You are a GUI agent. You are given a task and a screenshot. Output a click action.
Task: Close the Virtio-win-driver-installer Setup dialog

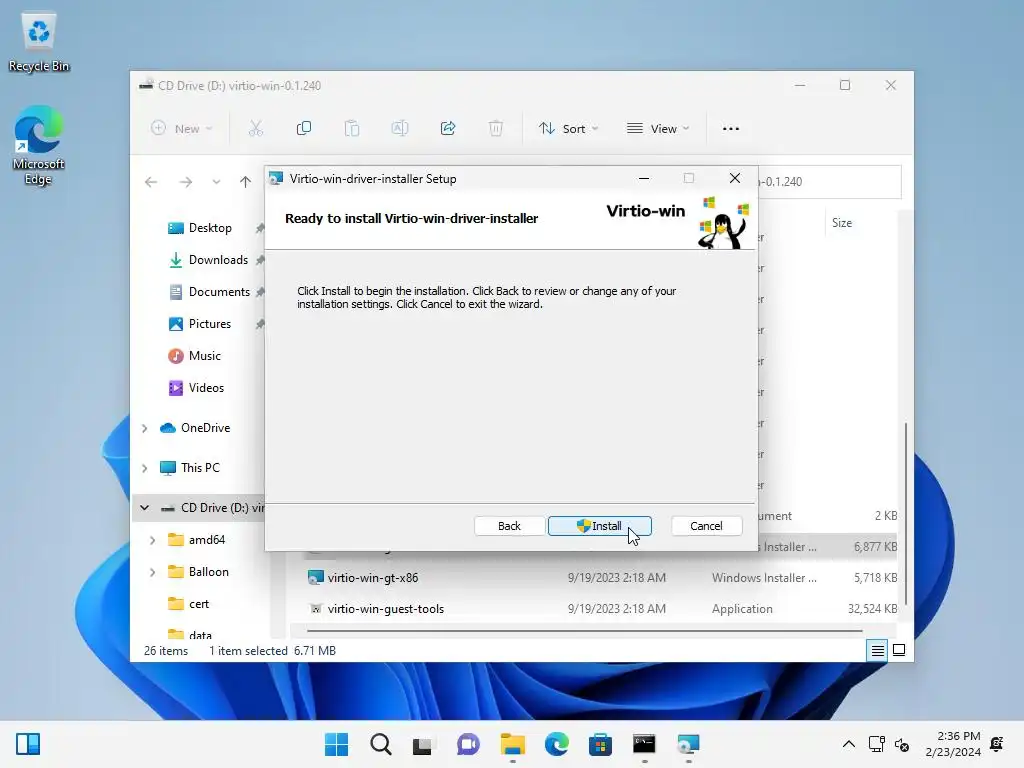[735, 178]
